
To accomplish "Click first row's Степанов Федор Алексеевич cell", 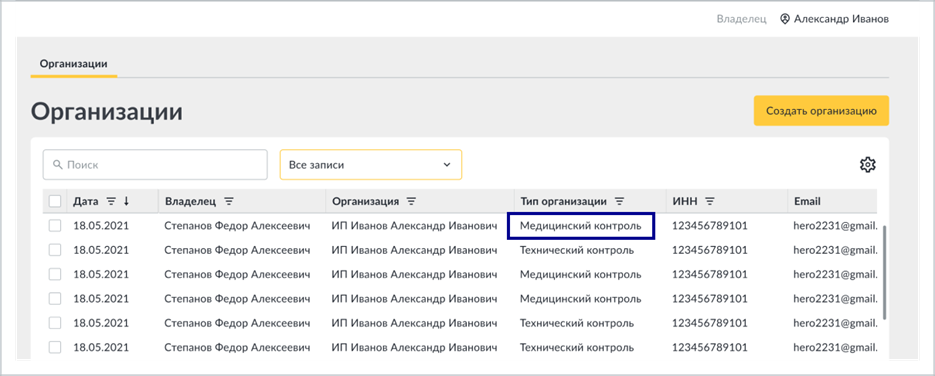I will point(237,226).
